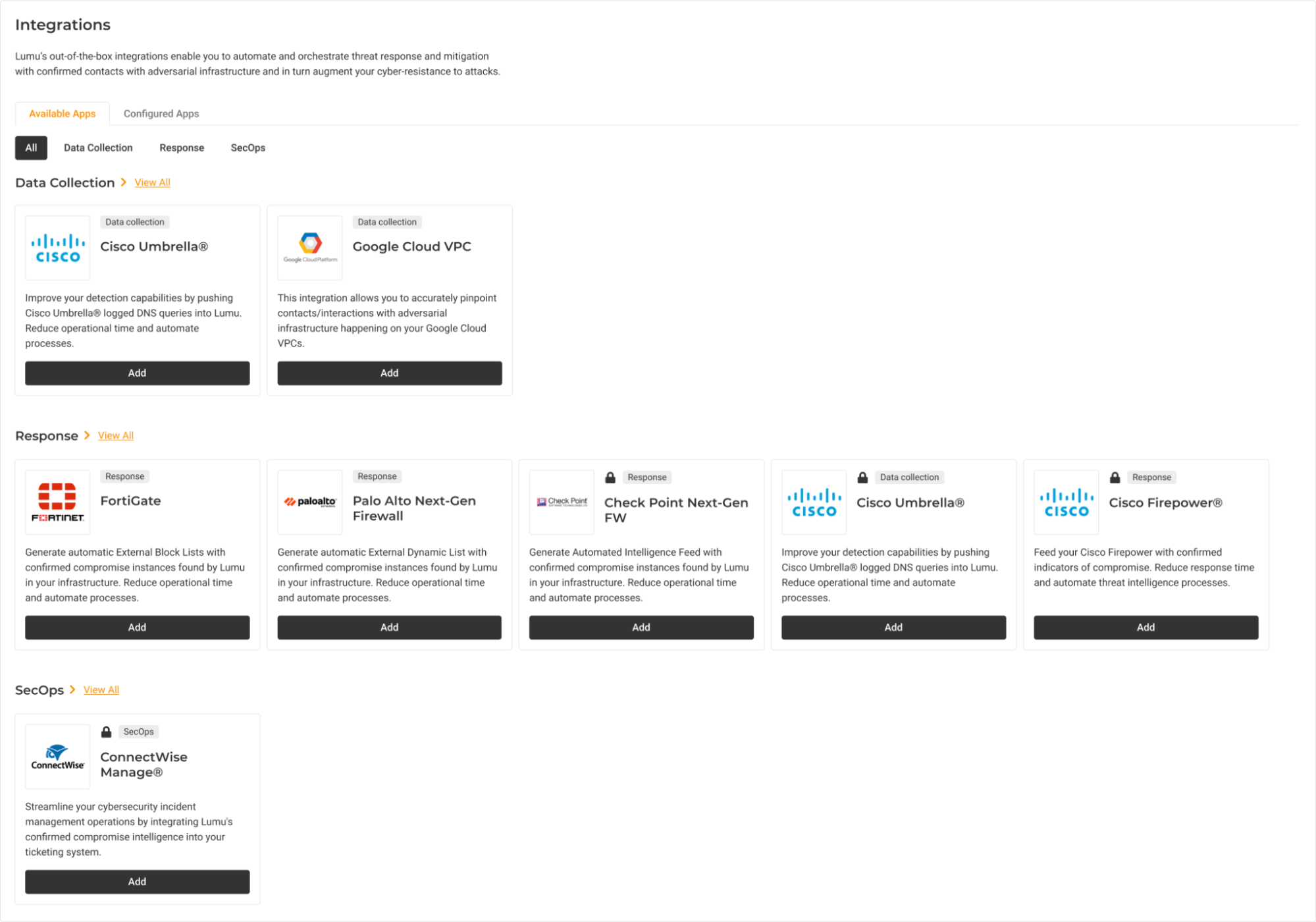Select the All filter pill
The width and height of the screenshot is (1316, 922).
[x=31, y=148]
